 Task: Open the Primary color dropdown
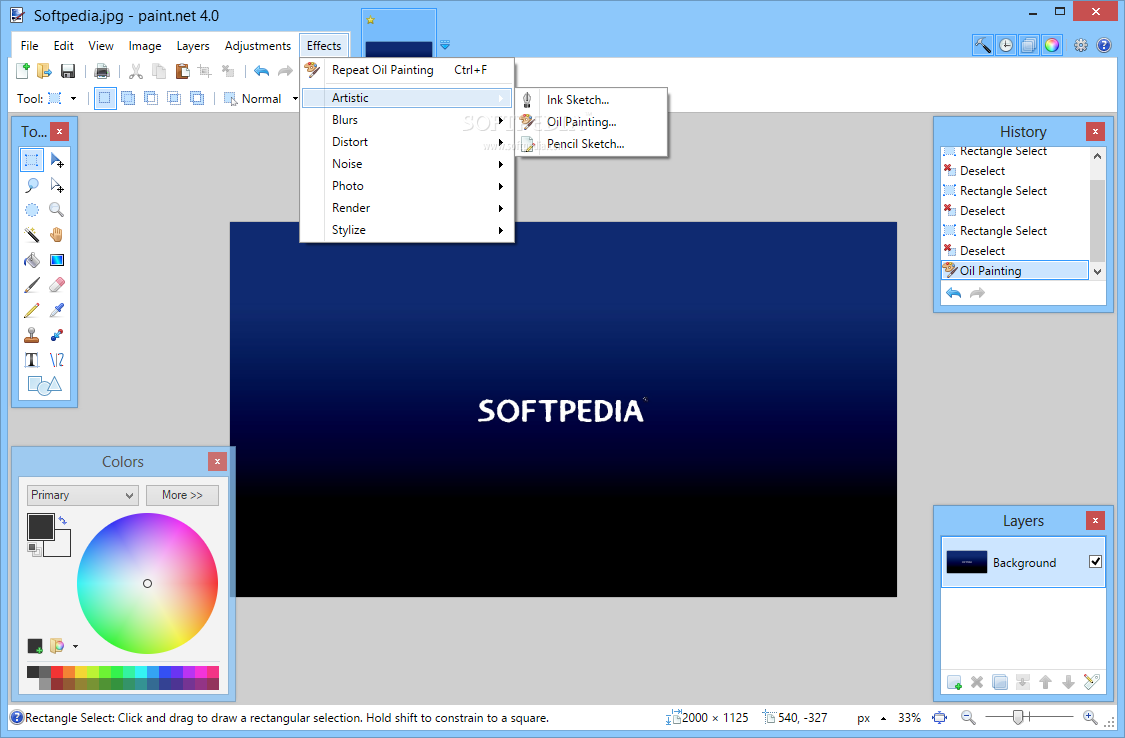point(83,495)
